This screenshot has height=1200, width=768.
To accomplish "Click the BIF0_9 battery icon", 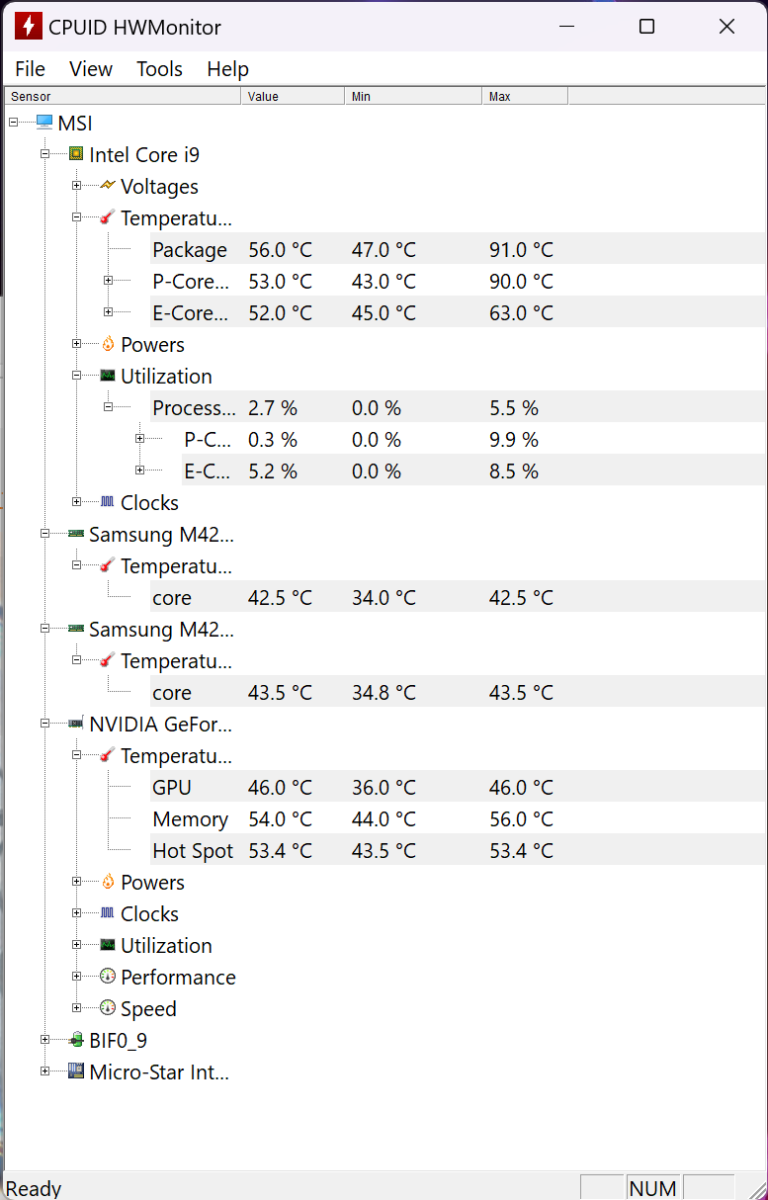I will point(76,1040).
